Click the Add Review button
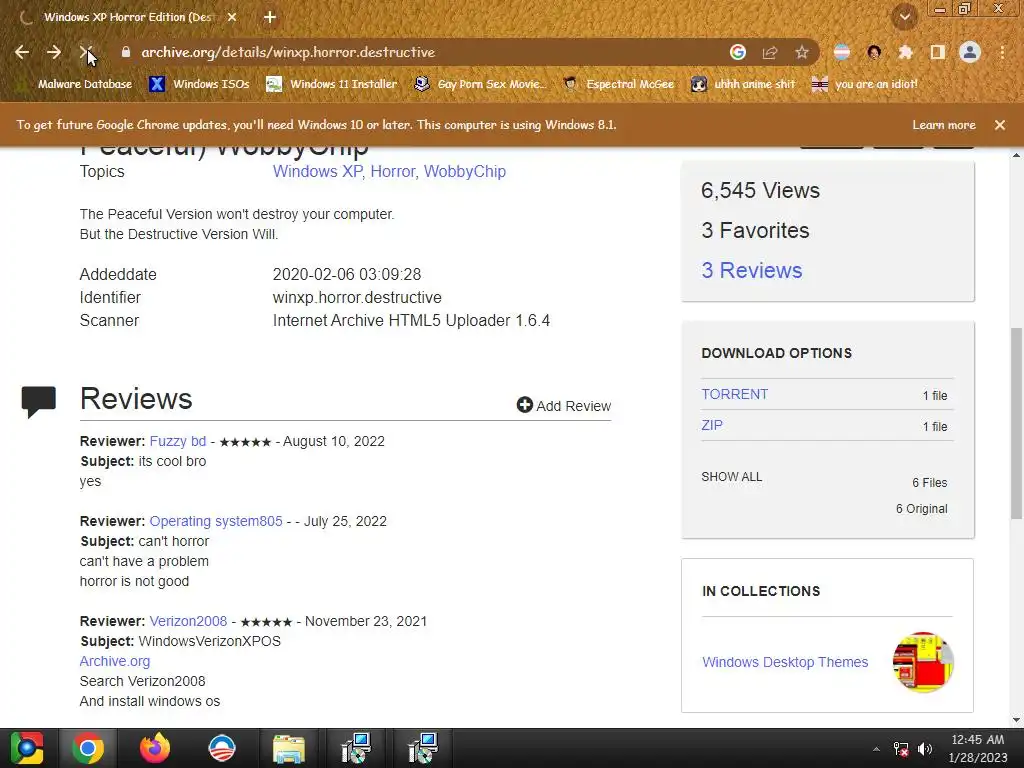Image resolution: width=1024 pixels, height=768 pixels. tap(564, 406)
